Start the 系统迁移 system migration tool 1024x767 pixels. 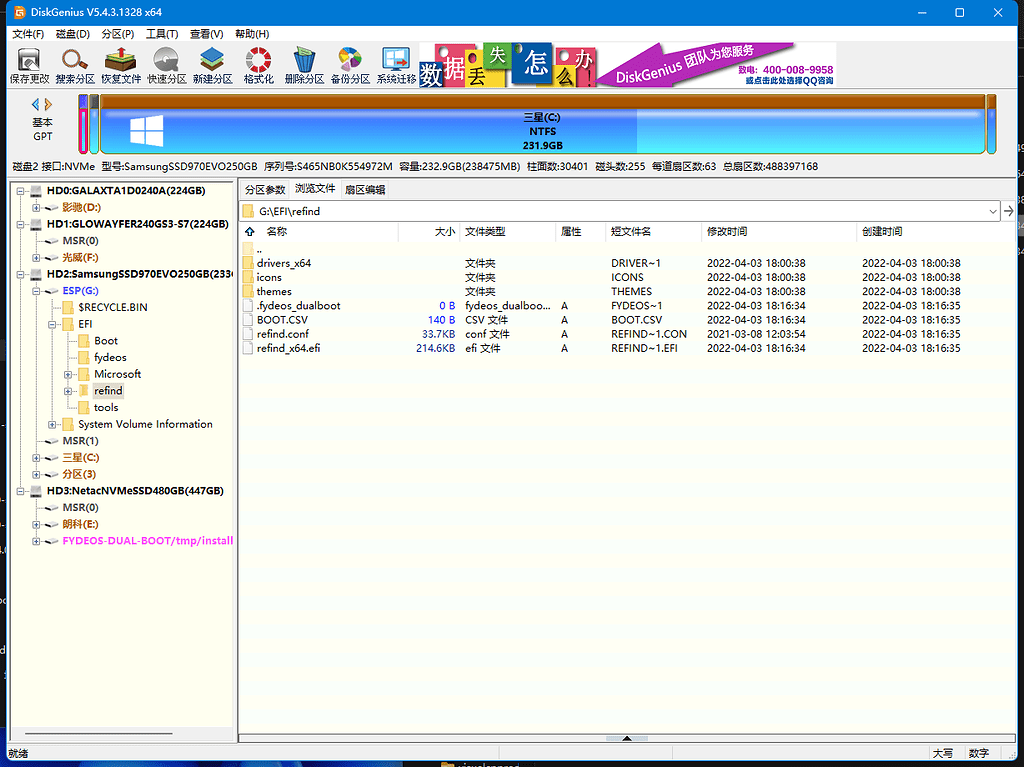396,65
